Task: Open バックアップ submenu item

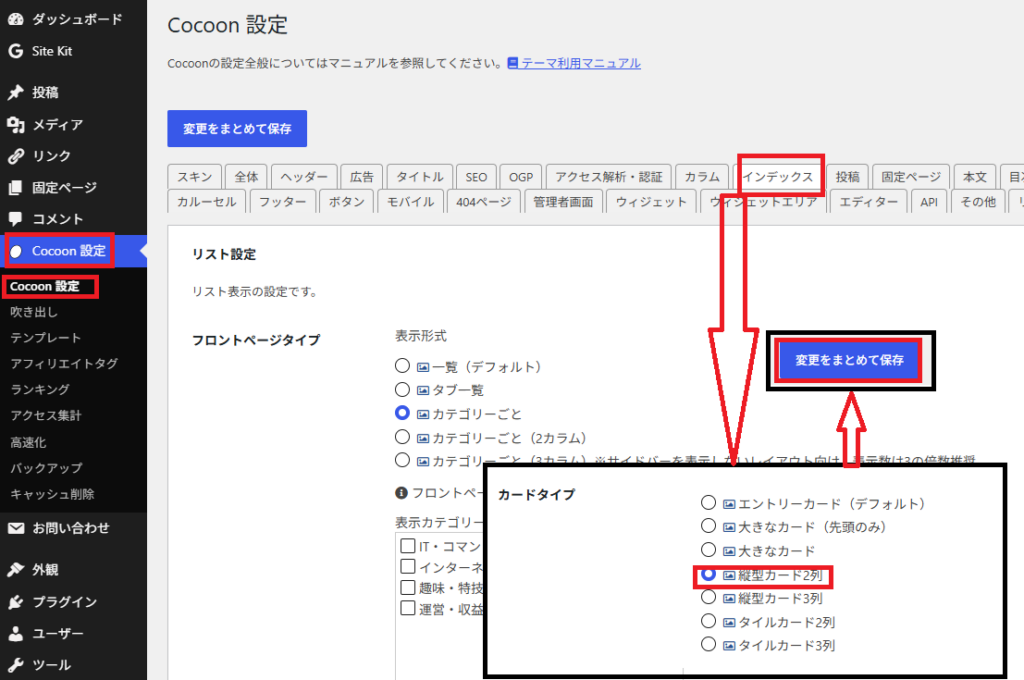Action: pos(46,468)
